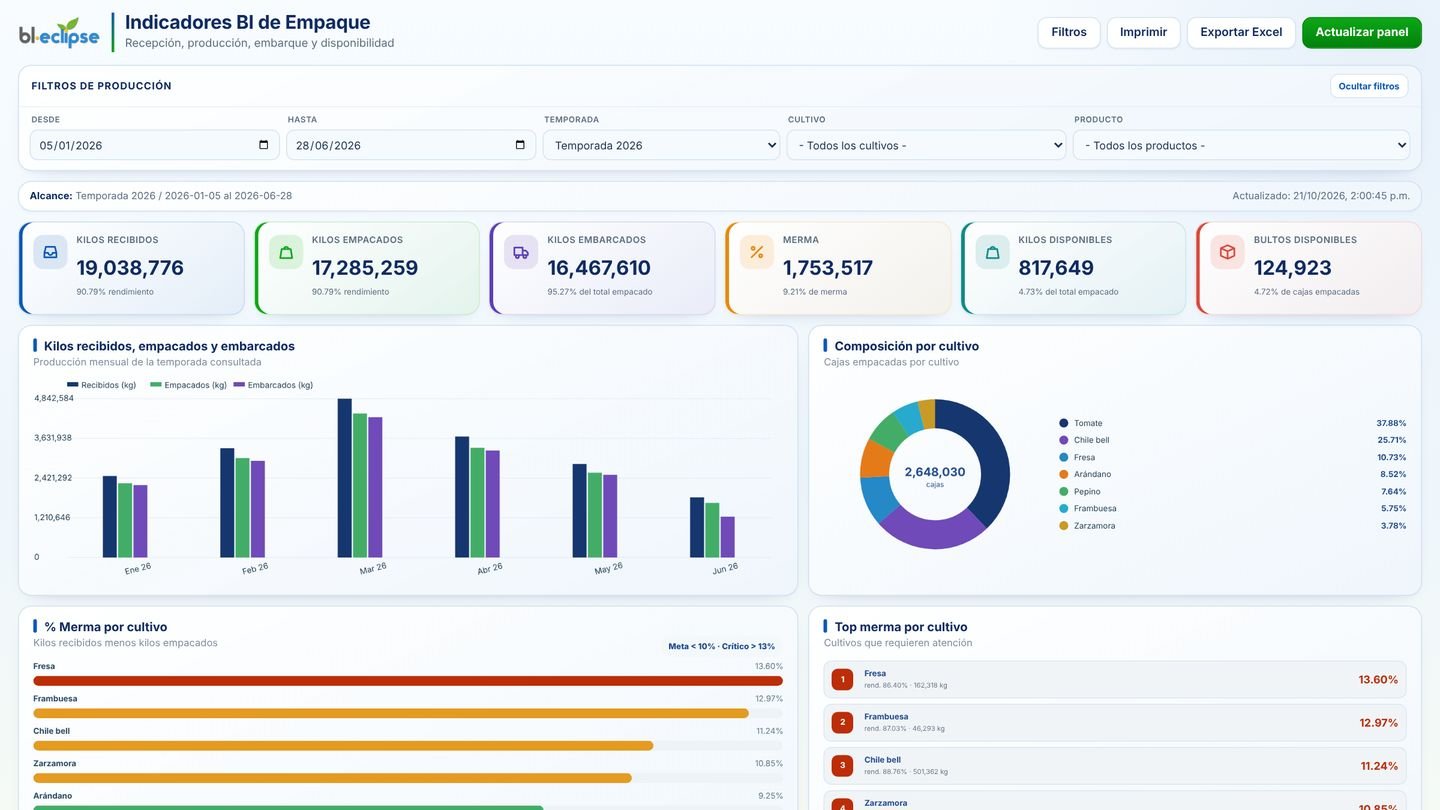Toggle the Empacados (kg) series in chart legend

189,385
